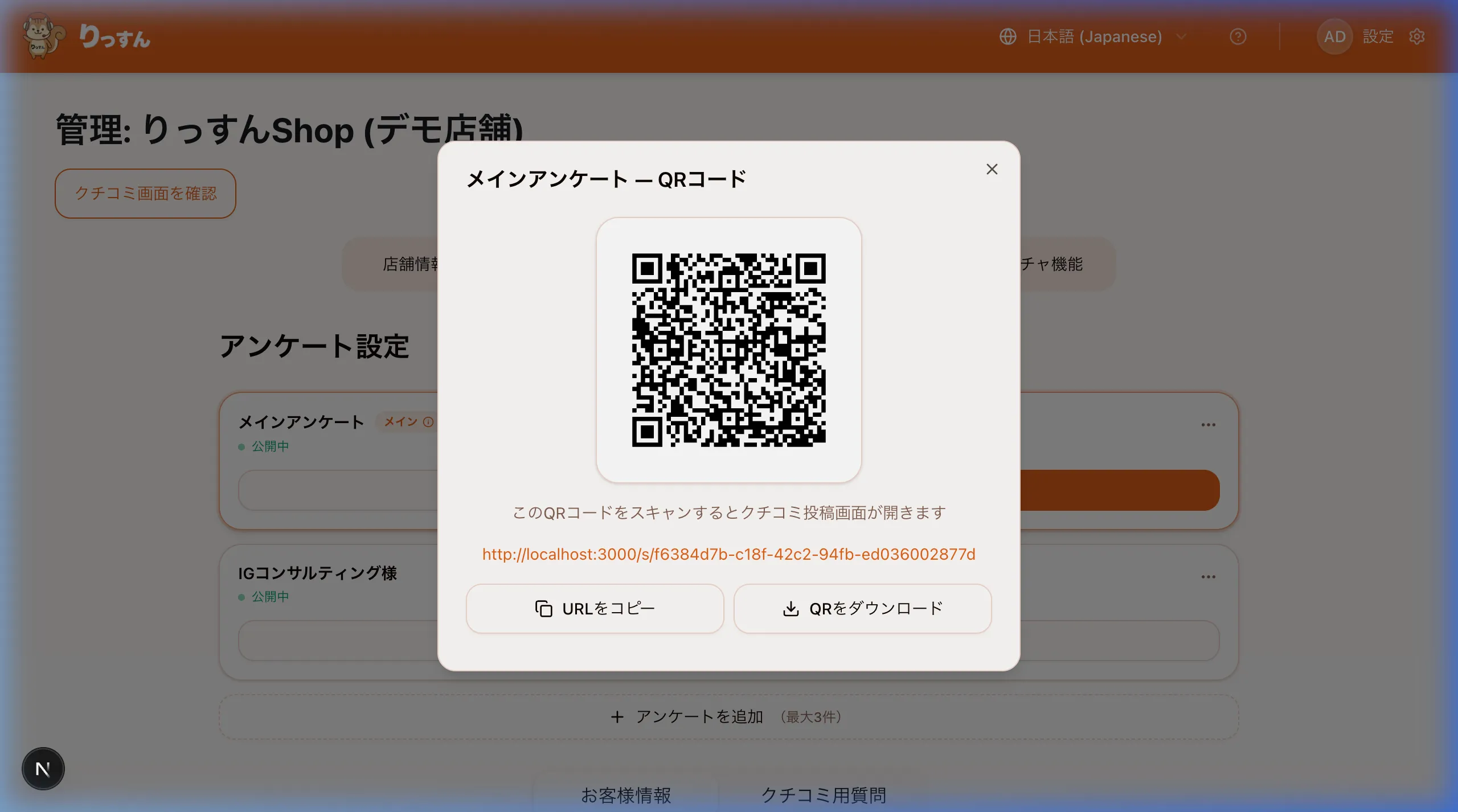The height and width of the screenshot is (812, 1458).
Task: Click the settings gear icon
Action: pyautogui.click(x=1417, y=36)
